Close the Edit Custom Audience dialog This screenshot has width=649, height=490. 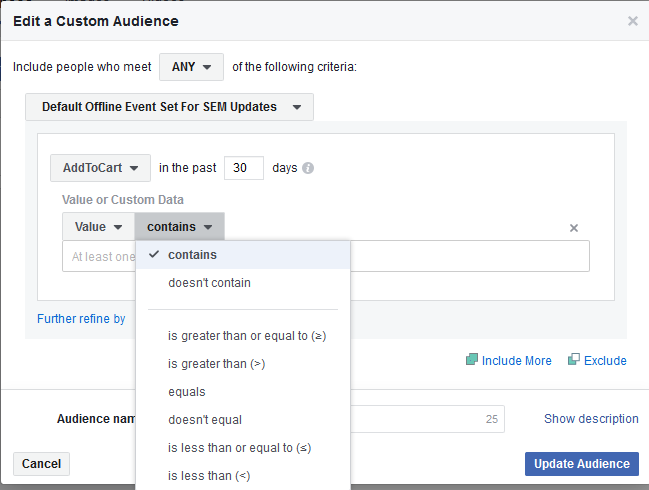[632, 21]
